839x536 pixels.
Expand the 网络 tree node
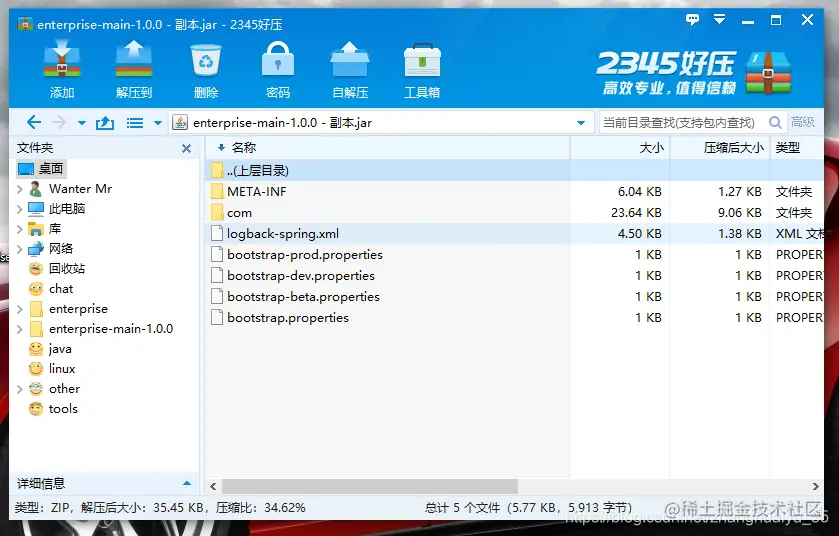[20, 249]
